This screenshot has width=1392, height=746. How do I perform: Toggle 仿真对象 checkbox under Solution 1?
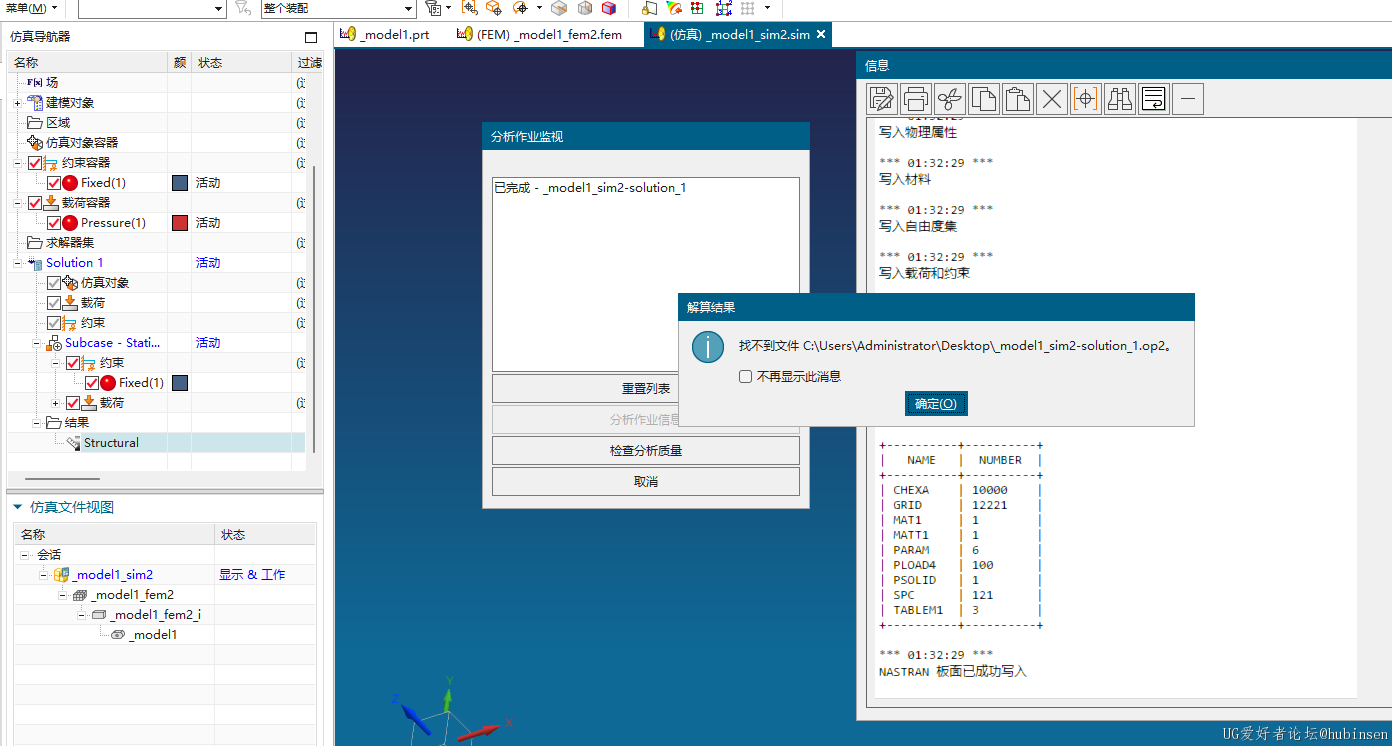pos(54,283)
